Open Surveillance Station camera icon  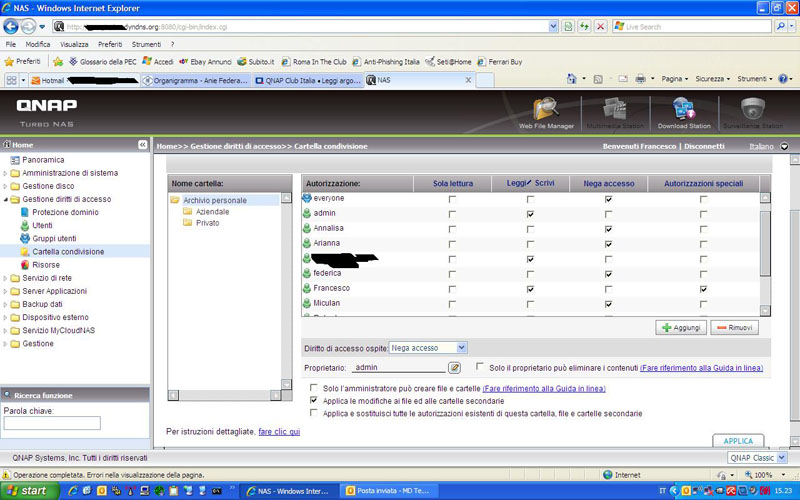coord(752,112)
